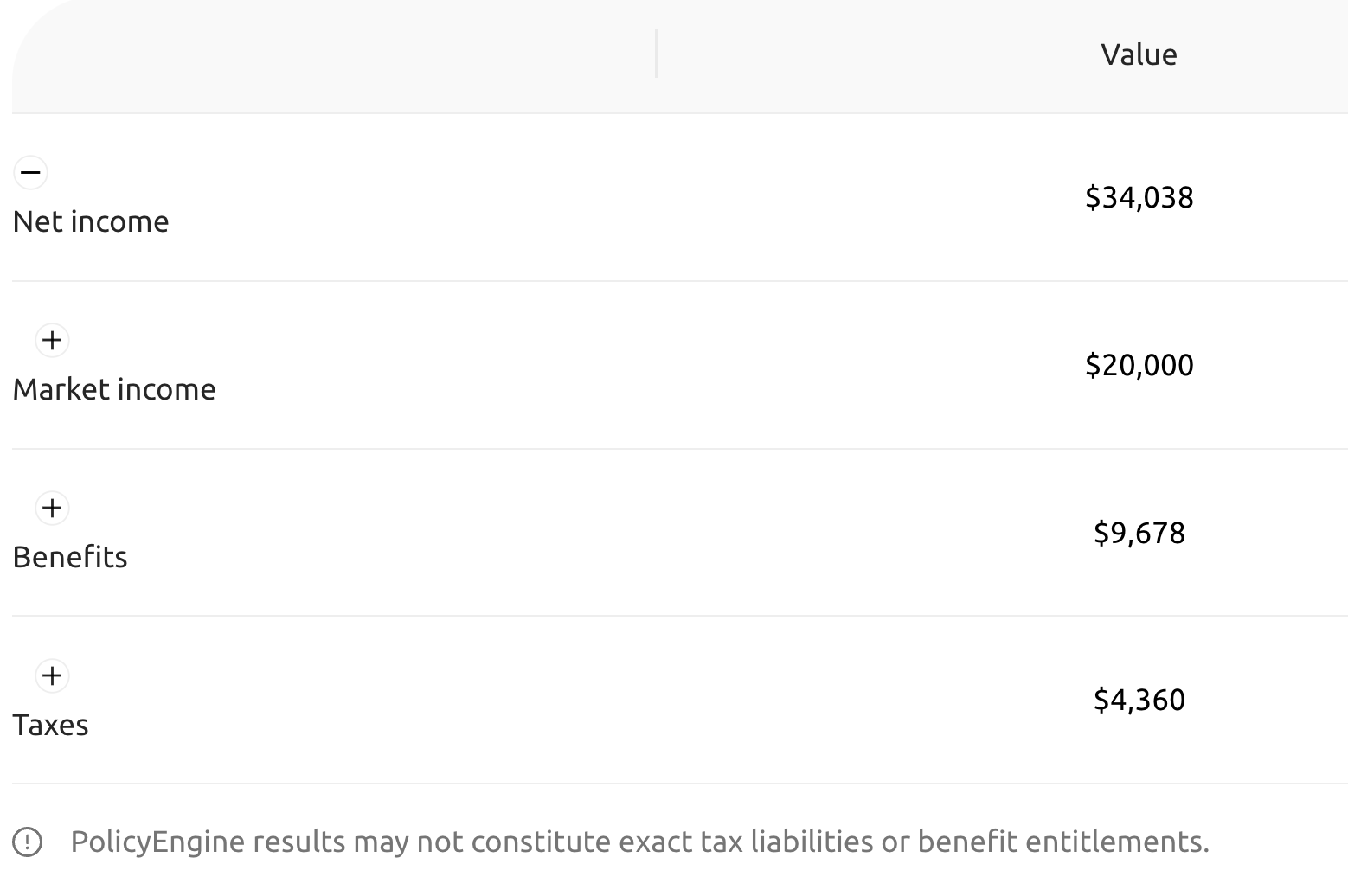Select the Taxes row label
Screen dimensions: 1348x896
(50, 726)
